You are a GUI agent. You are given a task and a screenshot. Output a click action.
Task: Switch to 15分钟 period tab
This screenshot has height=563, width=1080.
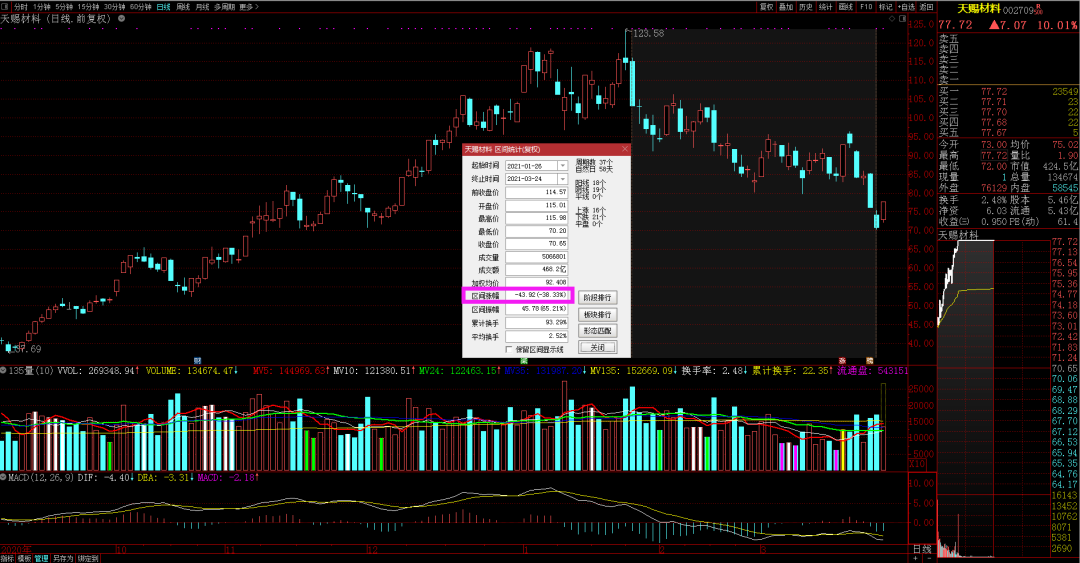[x=89, y=7]
